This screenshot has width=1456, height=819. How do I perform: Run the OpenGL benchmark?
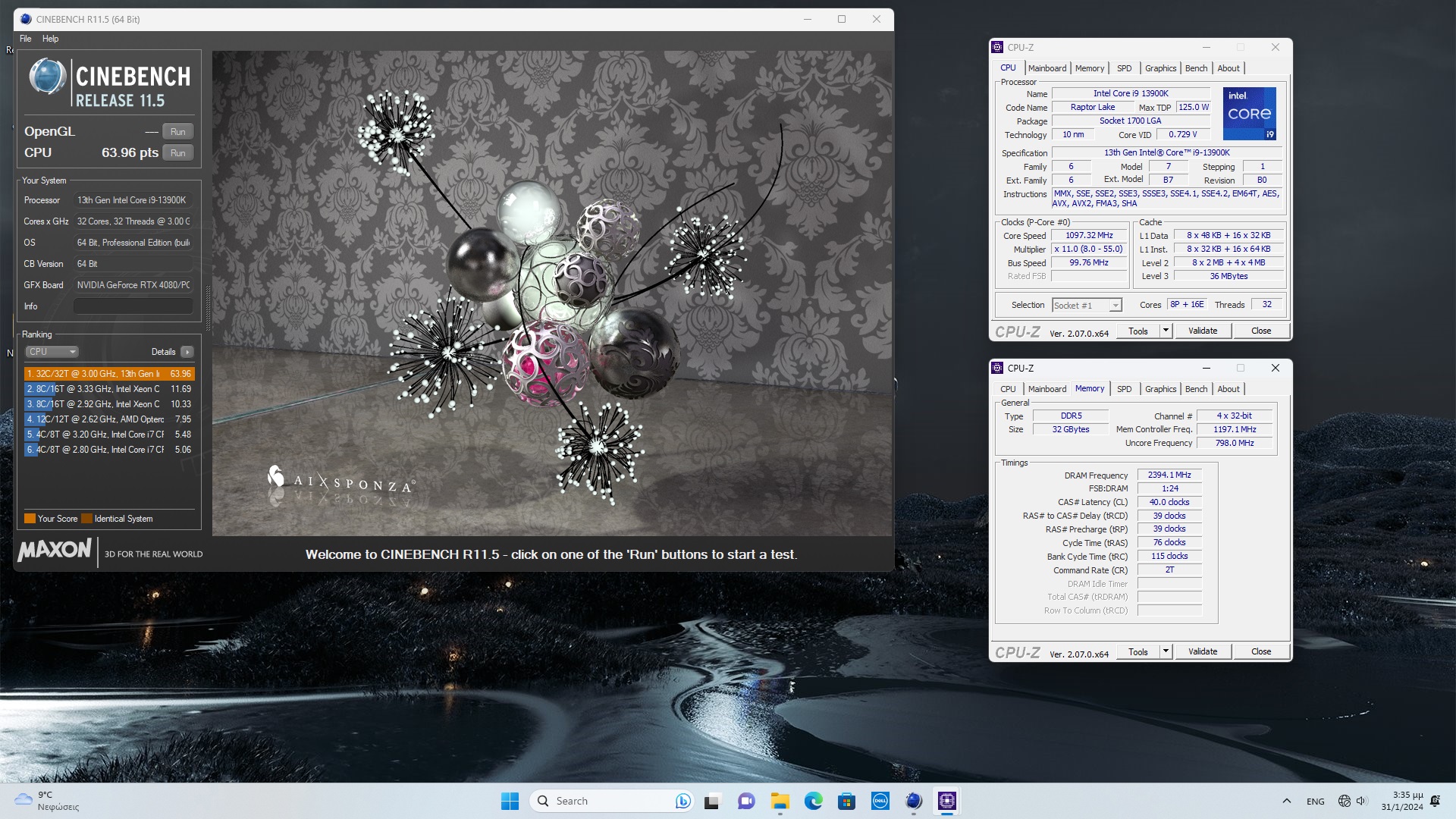tap(178, 131)
